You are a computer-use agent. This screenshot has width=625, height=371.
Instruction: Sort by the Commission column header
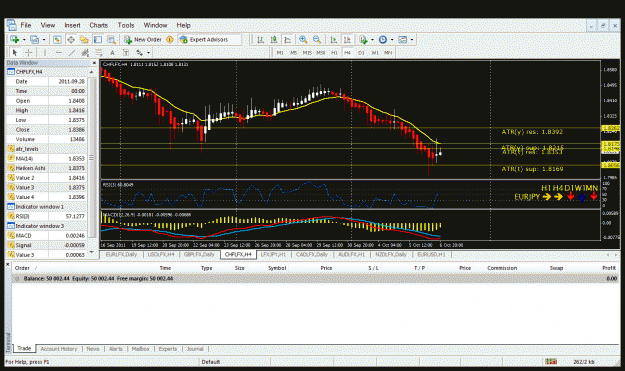tap(502, 268)
